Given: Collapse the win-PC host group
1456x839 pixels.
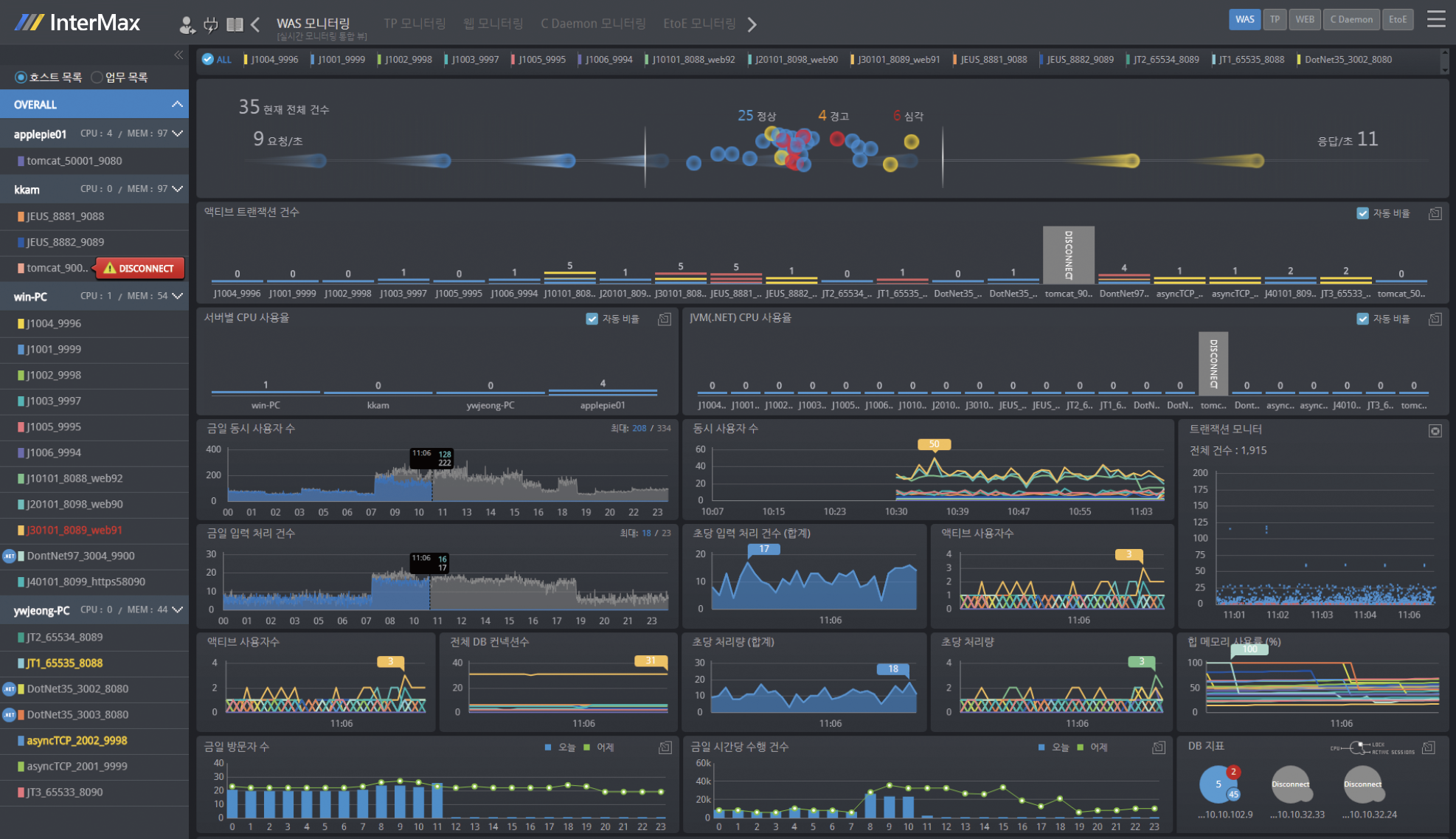Looking at the screenshot, I should (x=177, y=296).
